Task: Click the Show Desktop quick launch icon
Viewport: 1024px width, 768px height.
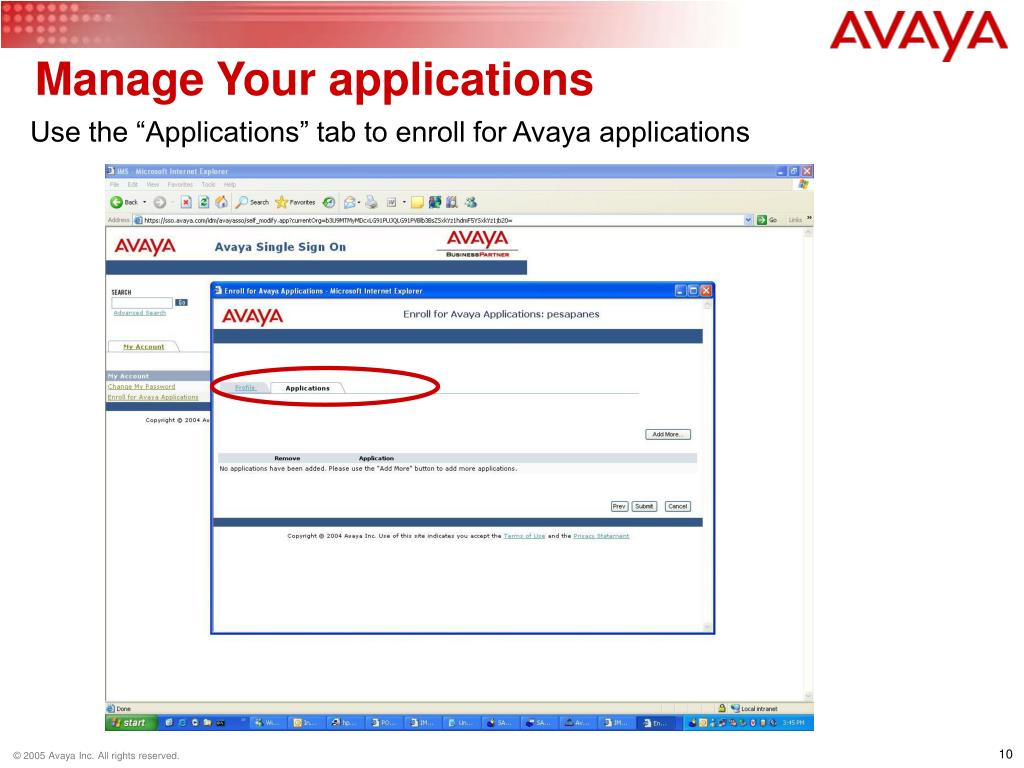Action: click(169, 722)
